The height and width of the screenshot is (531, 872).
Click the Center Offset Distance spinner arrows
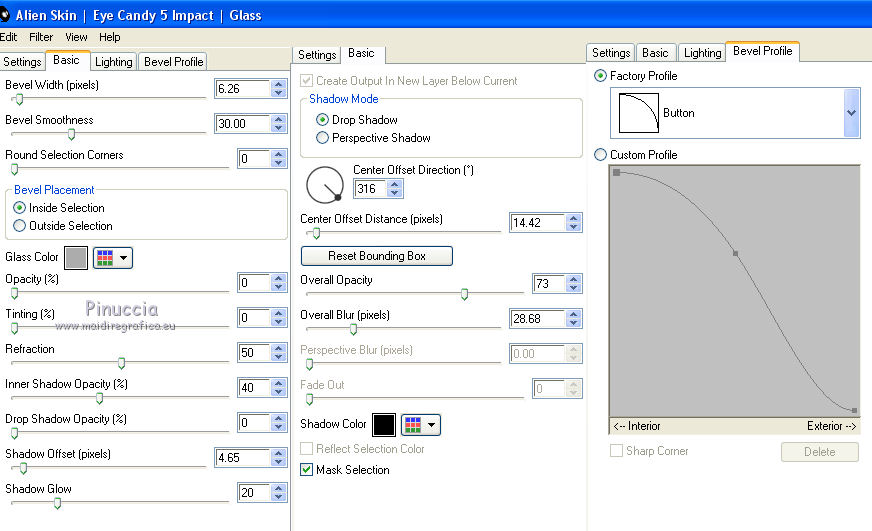coord(573,223)
